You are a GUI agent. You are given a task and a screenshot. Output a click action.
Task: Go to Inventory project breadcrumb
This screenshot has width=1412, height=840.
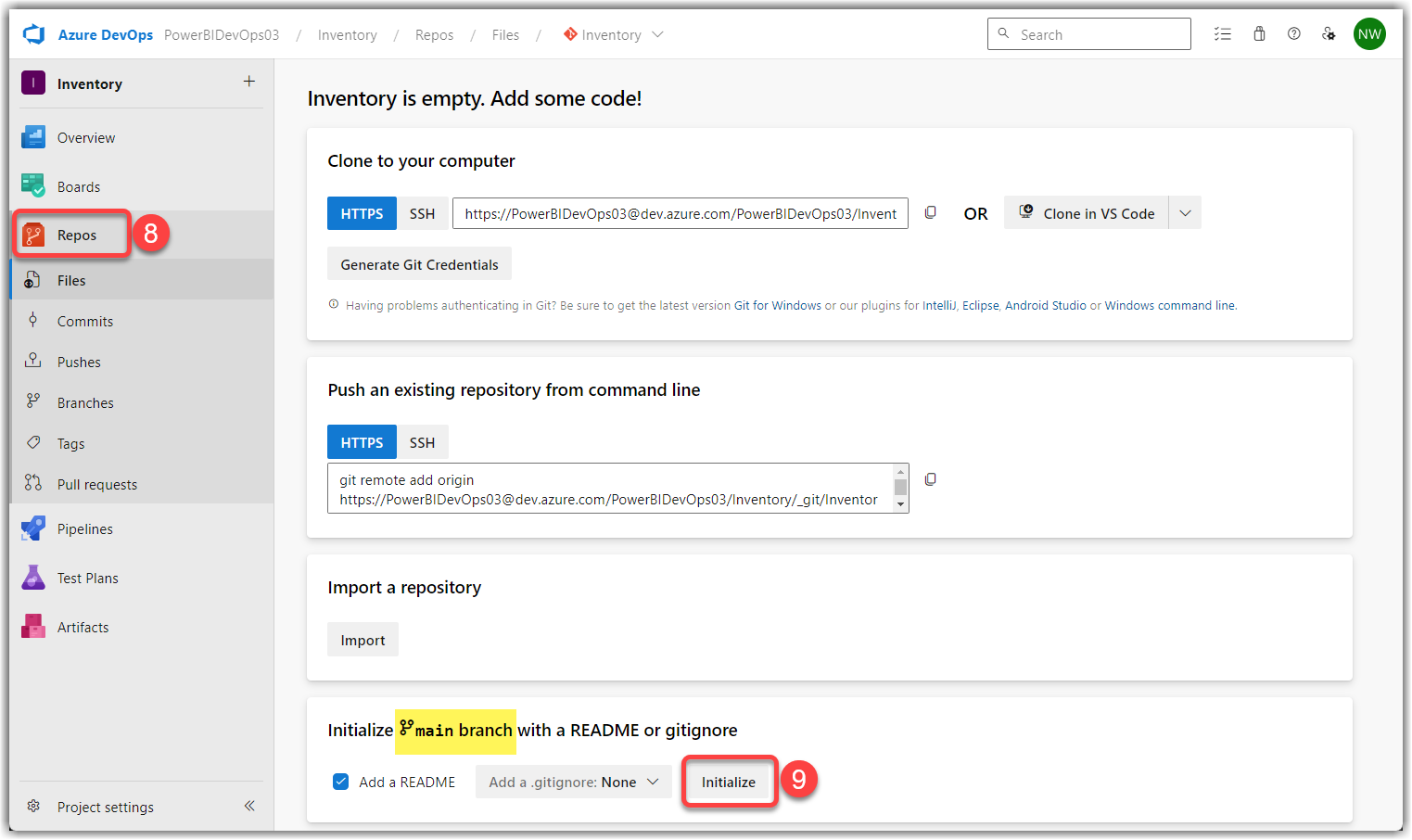348,34
